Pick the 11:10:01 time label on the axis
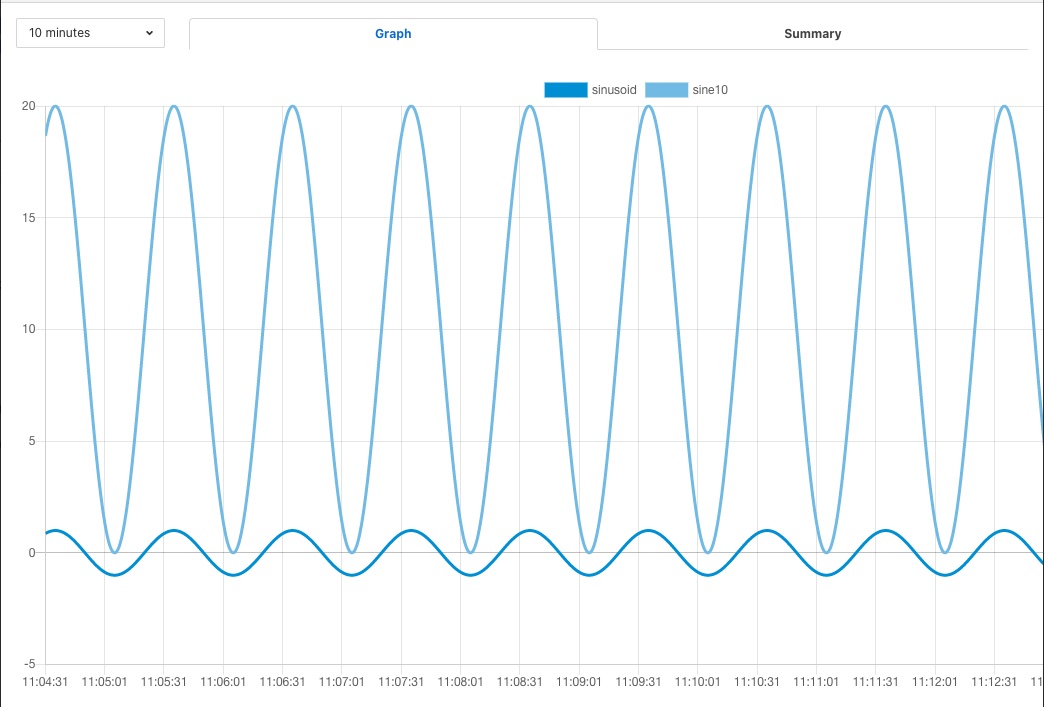Screen dimensions: 1044x707 (x=698, y=682)
